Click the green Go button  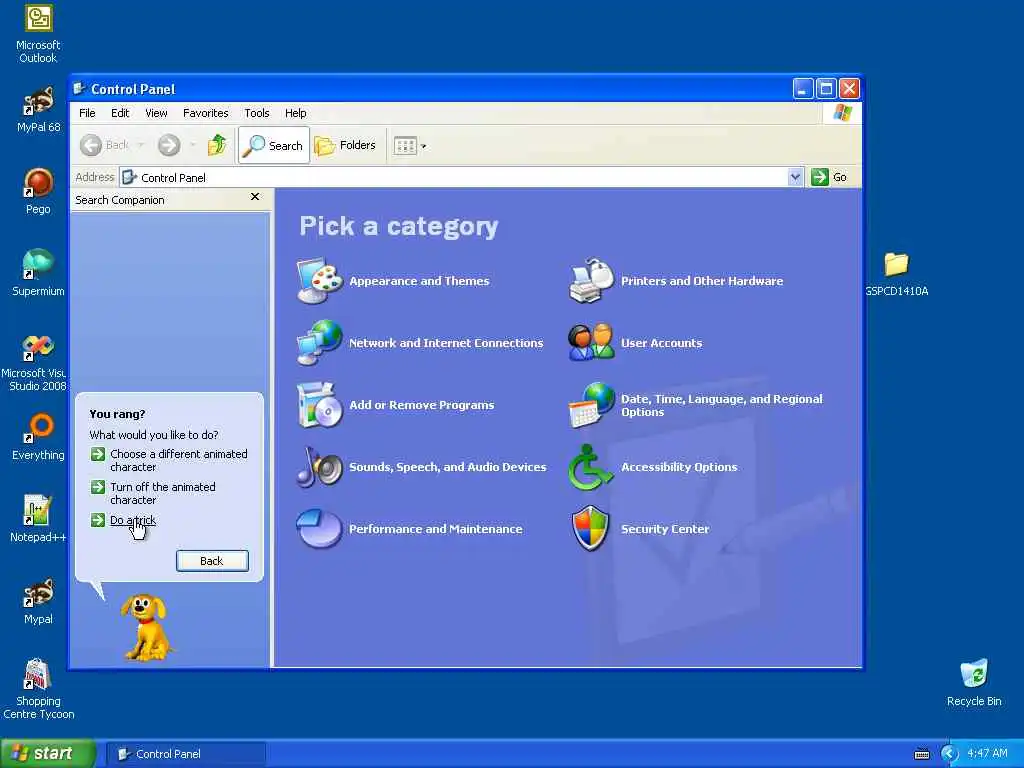tap(829, 177)
